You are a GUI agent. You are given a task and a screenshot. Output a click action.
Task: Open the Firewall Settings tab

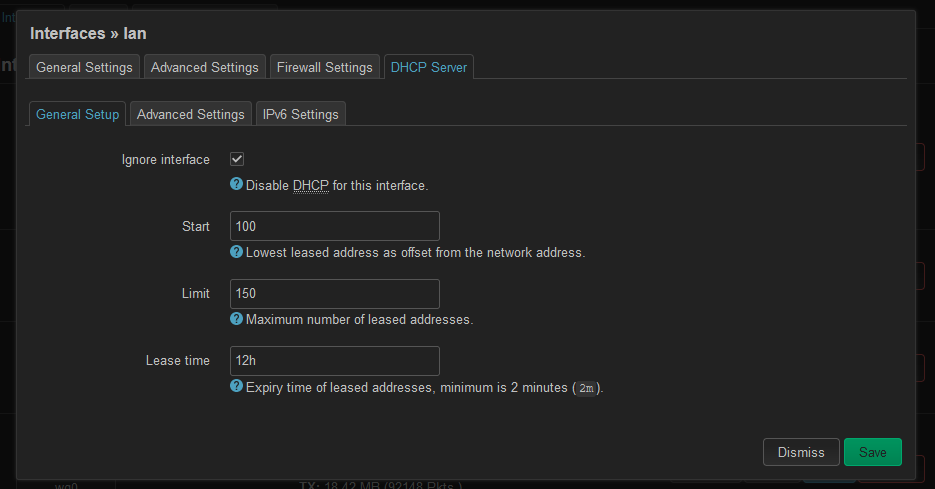tap(324, 67)
